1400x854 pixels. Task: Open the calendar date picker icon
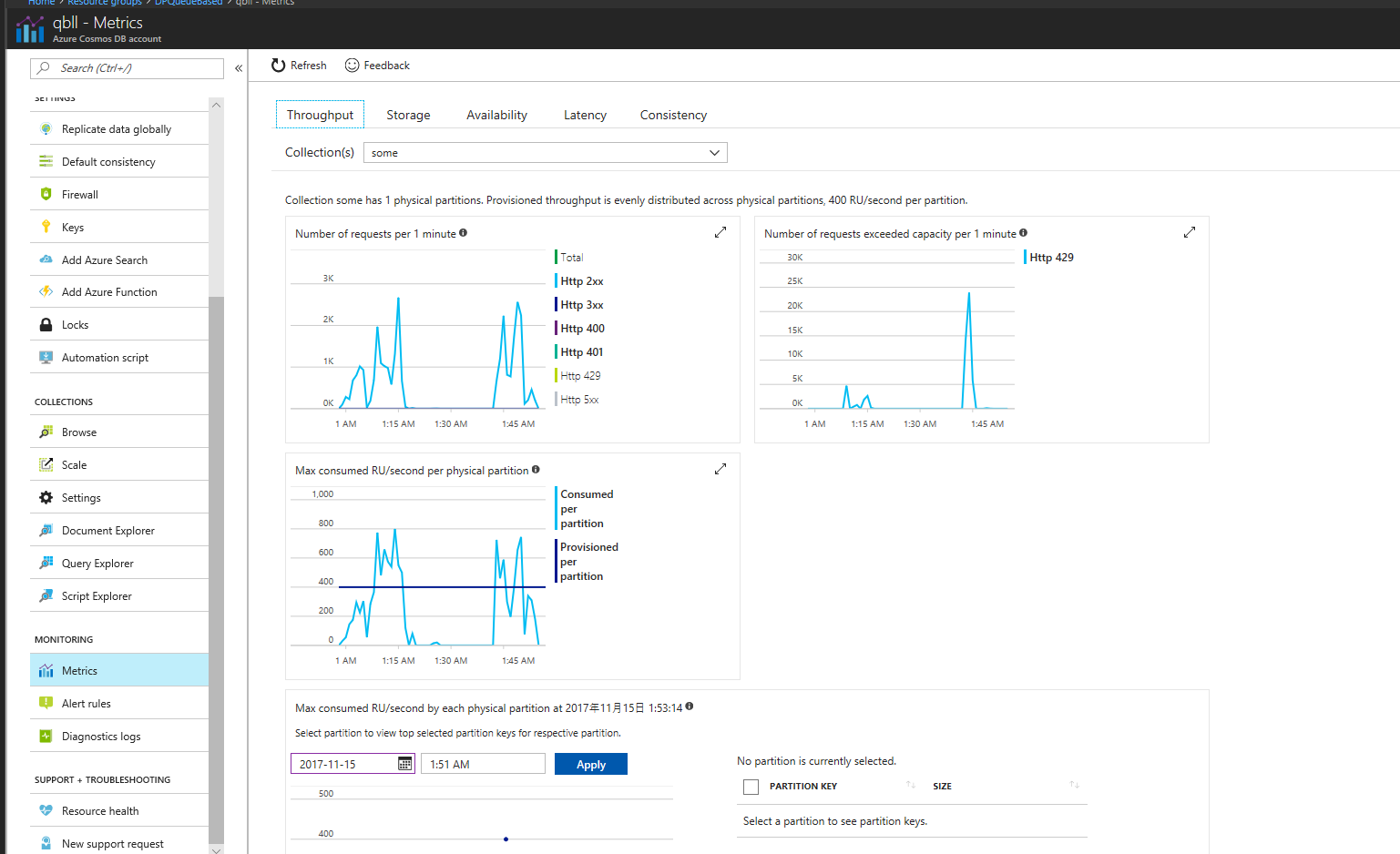(404, 763)
